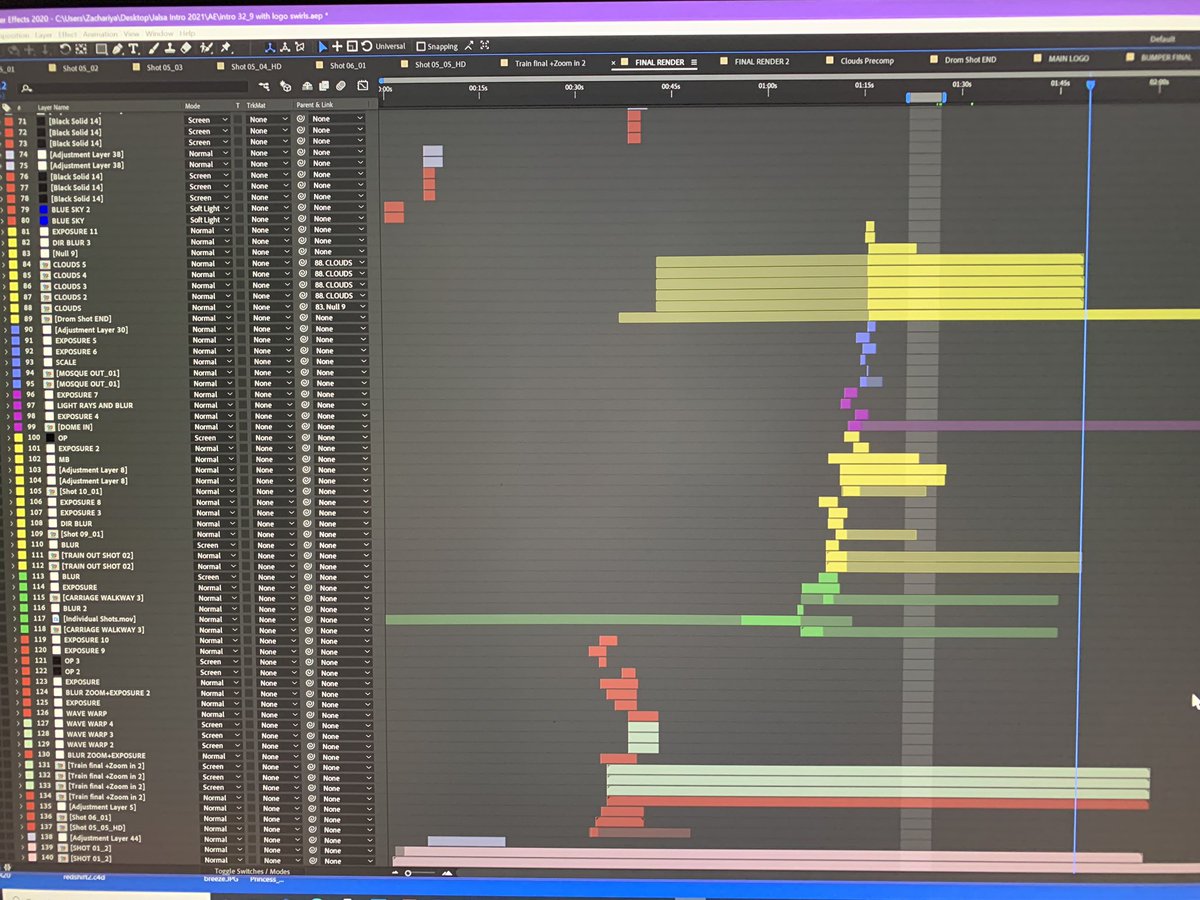Expand layer 89 Drom Shot END
Screen dimensions: 1200x900
tap(7, 318)
